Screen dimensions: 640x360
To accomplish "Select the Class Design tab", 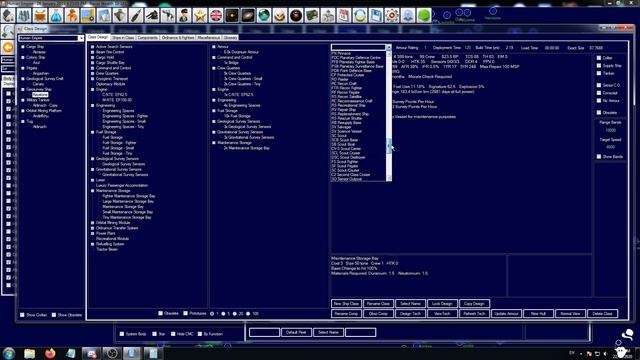I will click(x=98, y=37).
